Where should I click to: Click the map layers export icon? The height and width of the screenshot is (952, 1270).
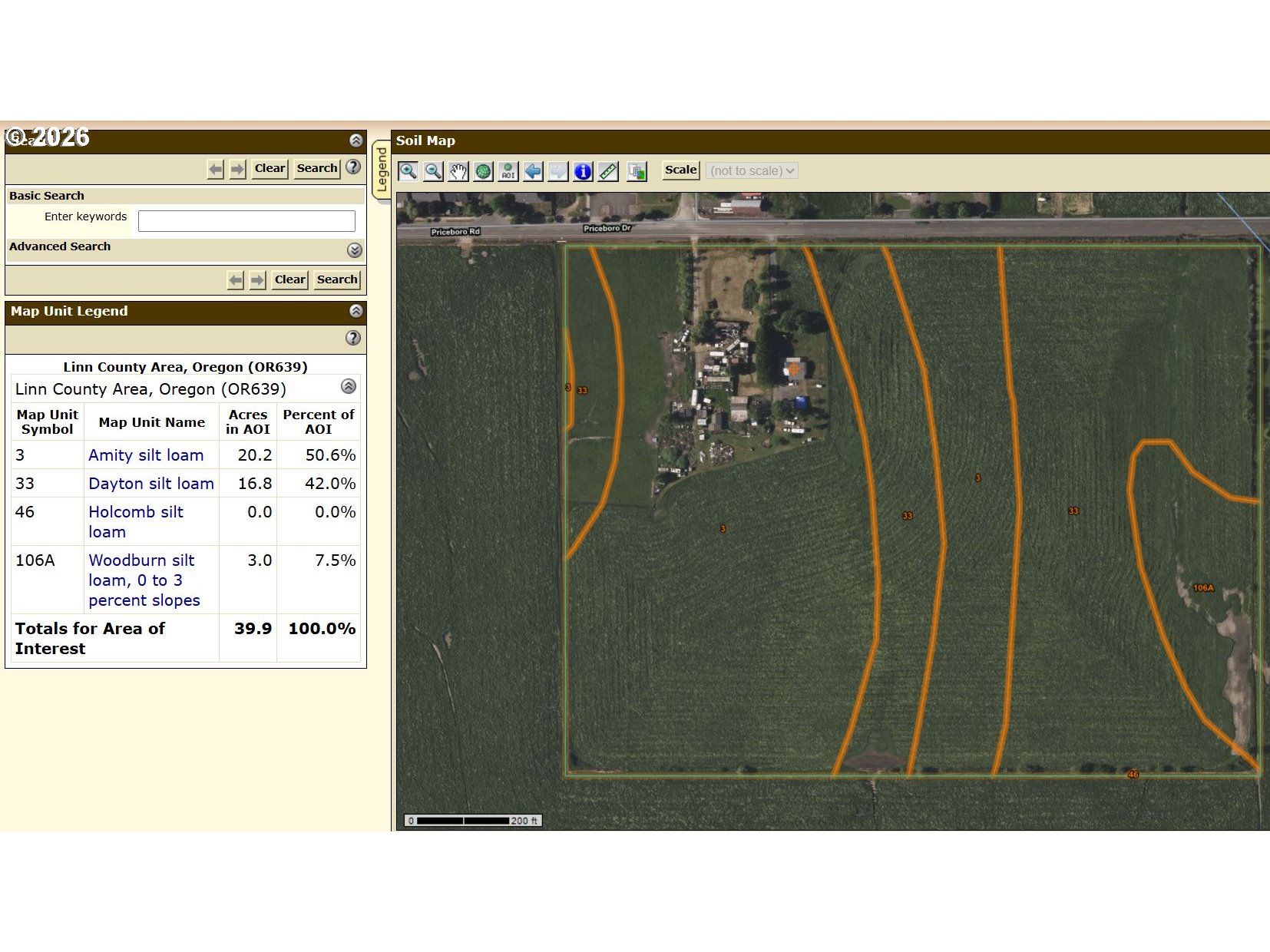click(x=637, y=171)
